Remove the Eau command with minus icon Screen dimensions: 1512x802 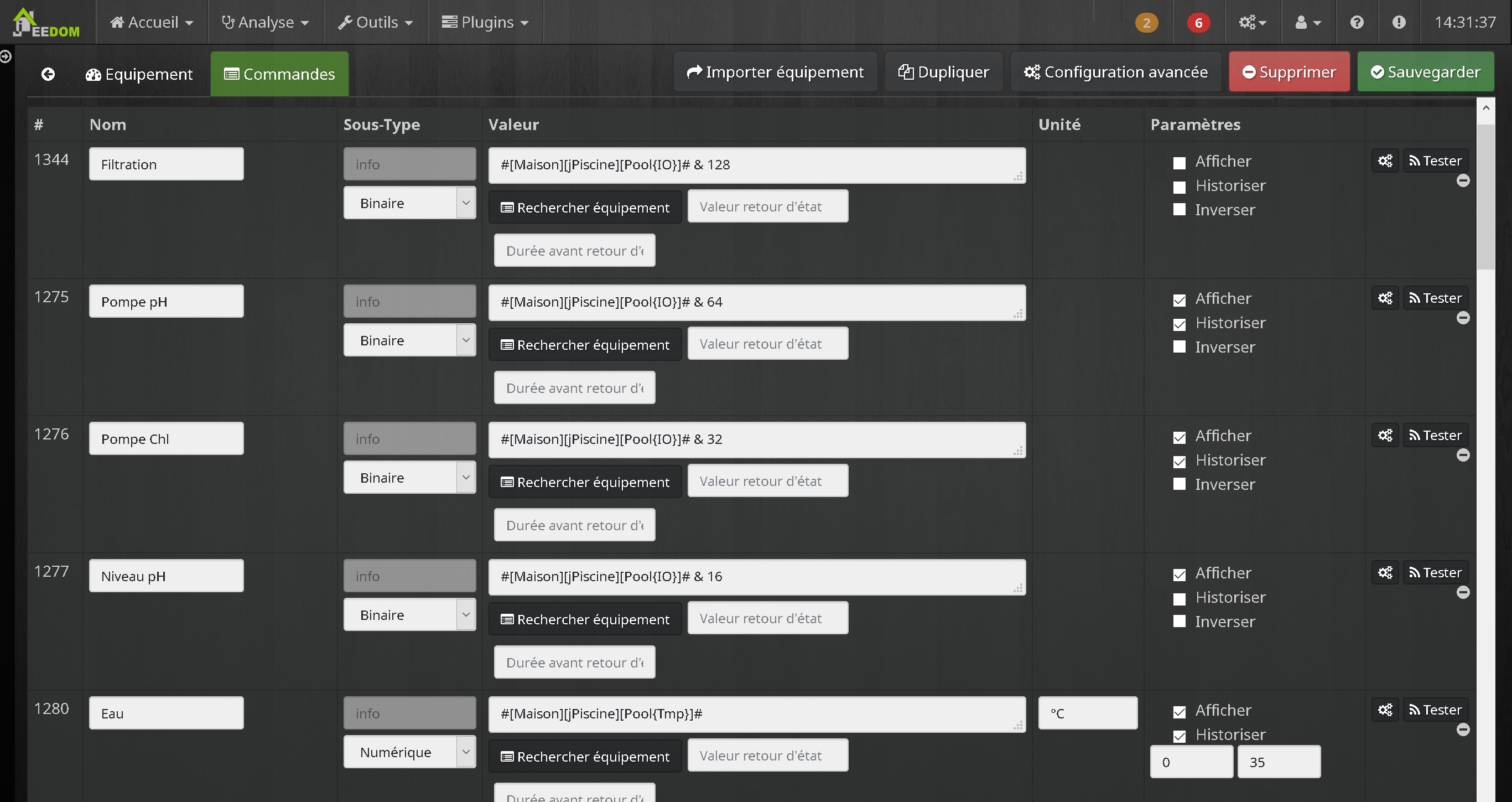coord(1463,730)
